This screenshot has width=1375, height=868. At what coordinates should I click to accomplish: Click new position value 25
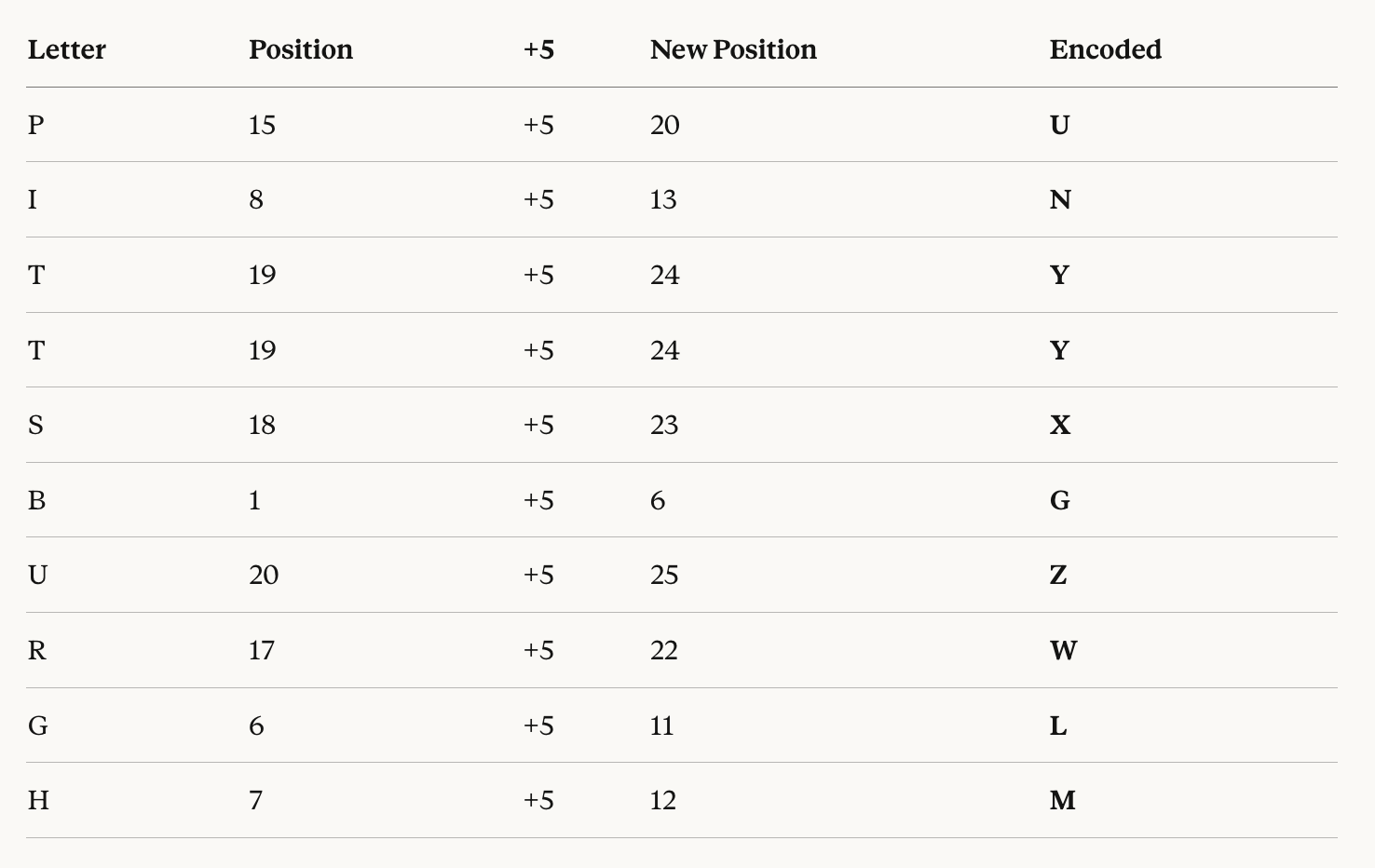pyautogui.click(x=664, y=575)
